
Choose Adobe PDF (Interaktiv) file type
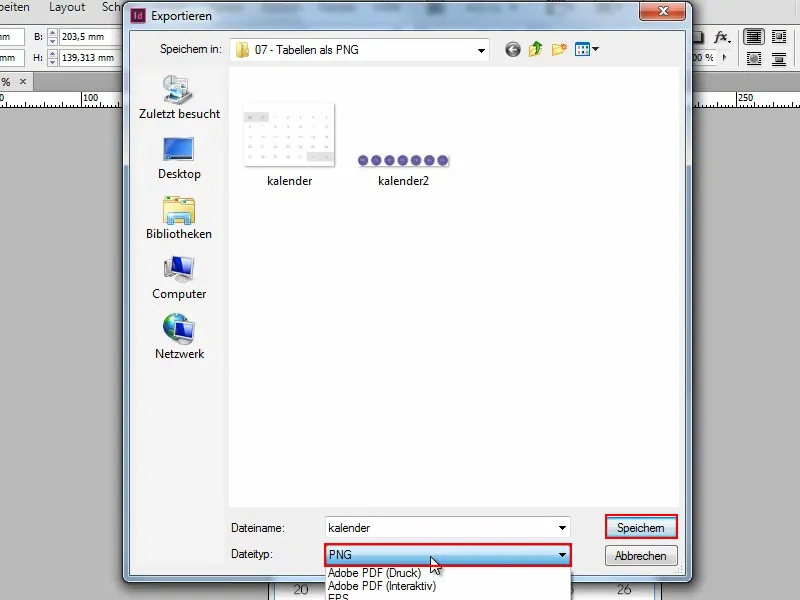pos(382,586)
